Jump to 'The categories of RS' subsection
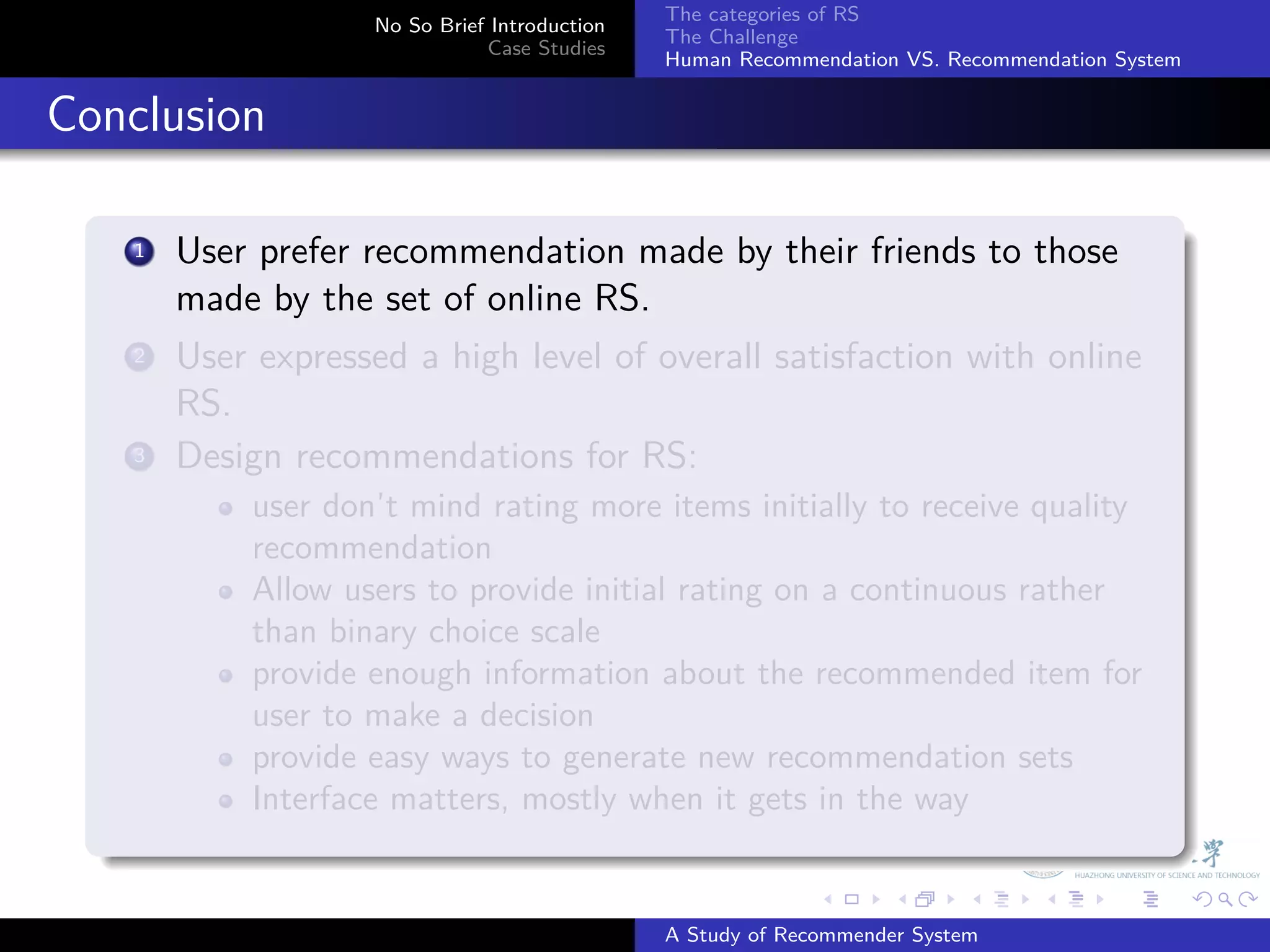Image resolution: width=1270 pixels, height=952 pixels. coord(762,14)
